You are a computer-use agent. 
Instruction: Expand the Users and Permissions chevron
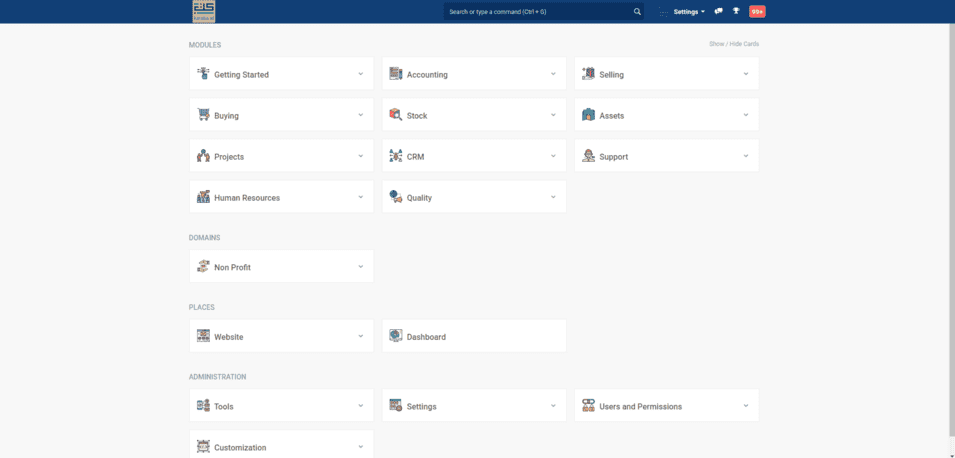pos(745,405)
